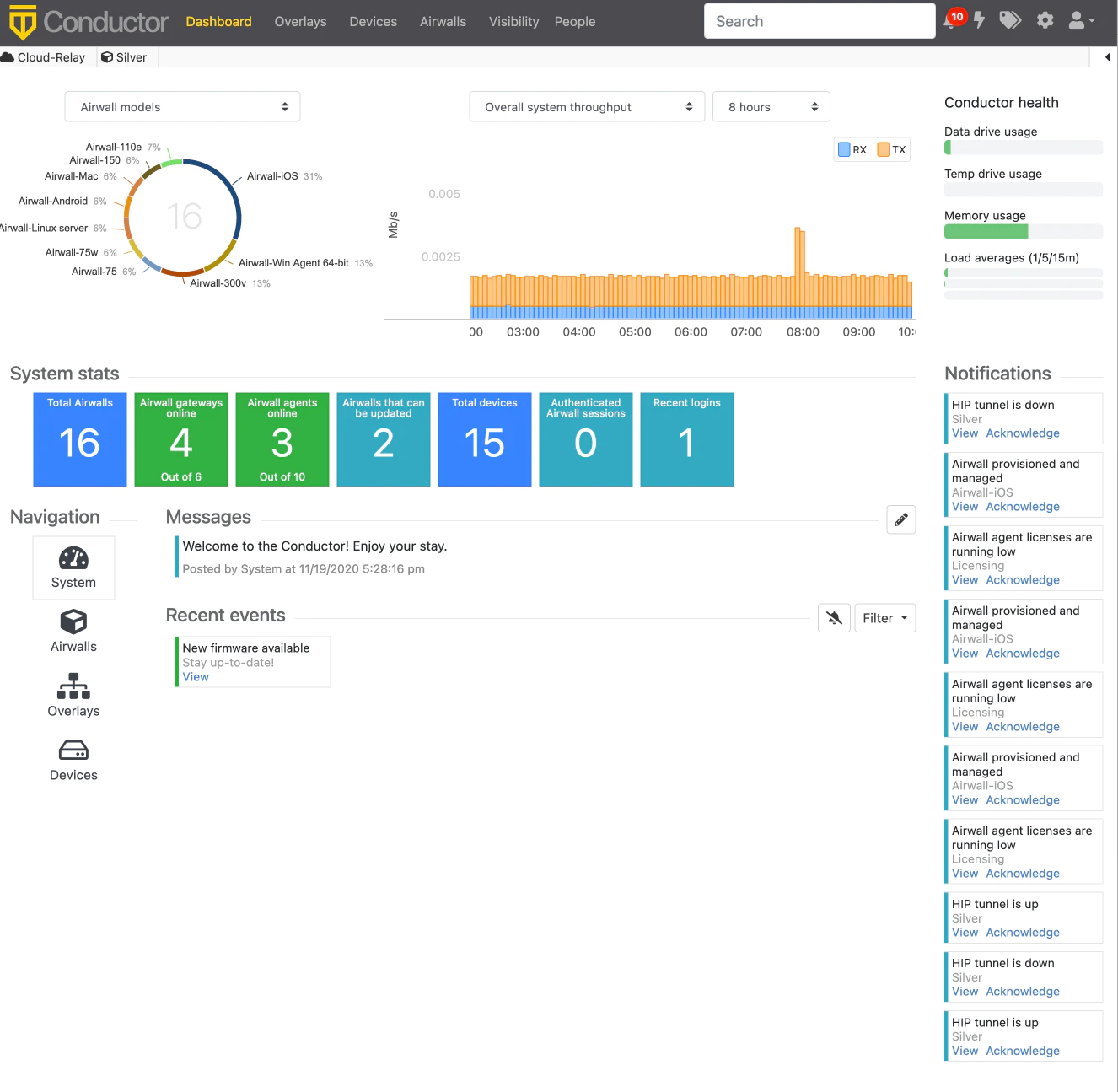Open the Airwalls menu in top bar
This screenshot has height=1092, width=1118.
tap(443, 22)
